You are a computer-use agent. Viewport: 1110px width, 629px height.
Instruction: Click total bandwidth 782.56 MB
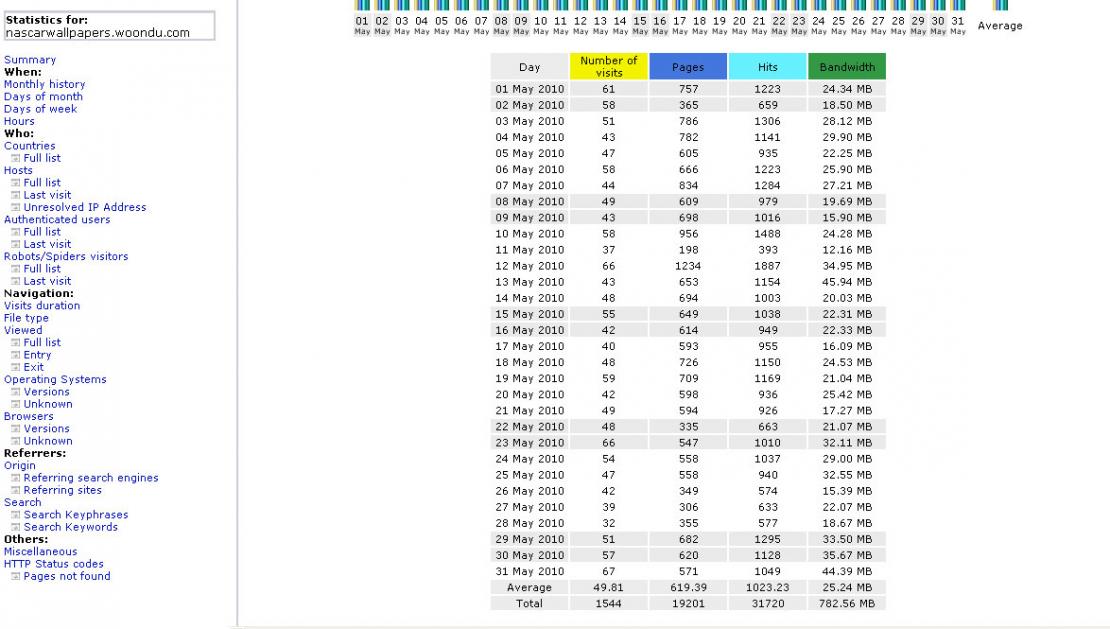click(x=847, y=604)
